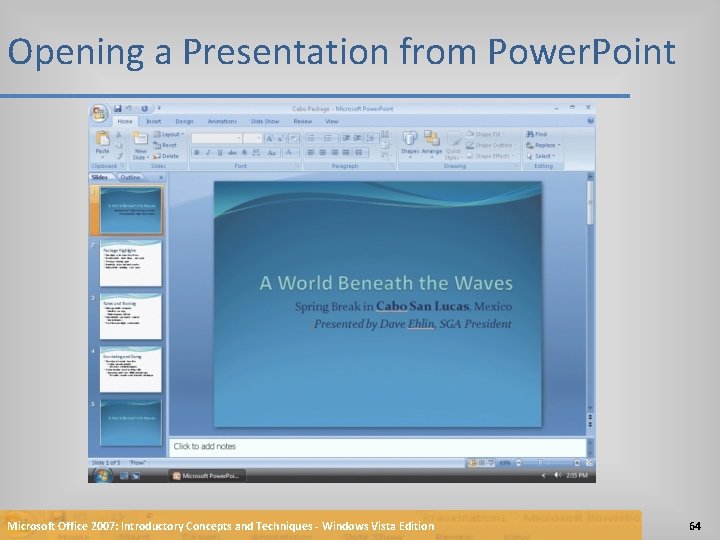Image resolution: width=720 pixels, height=540 pixels.
Task: Expand the Layout dropdown
Action: (169, 134)
